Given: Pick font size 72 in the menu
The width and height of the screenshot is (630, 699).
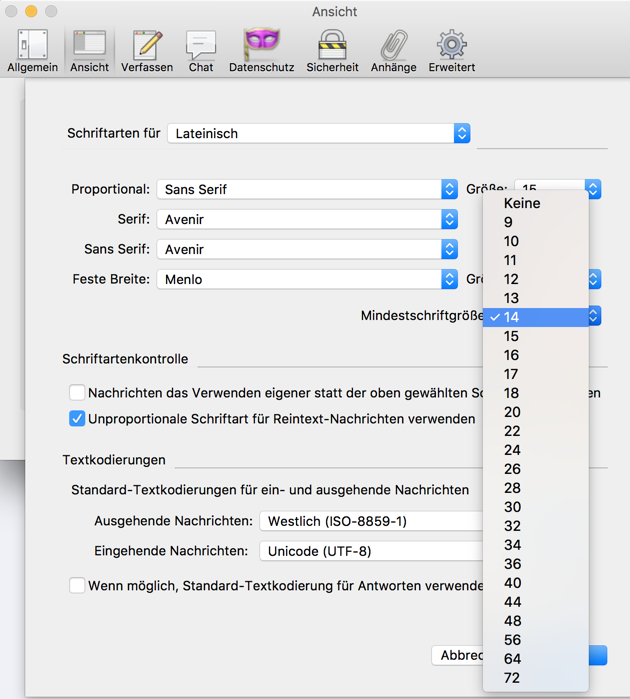Looking at the screenshot, I should tap(512, 678).
